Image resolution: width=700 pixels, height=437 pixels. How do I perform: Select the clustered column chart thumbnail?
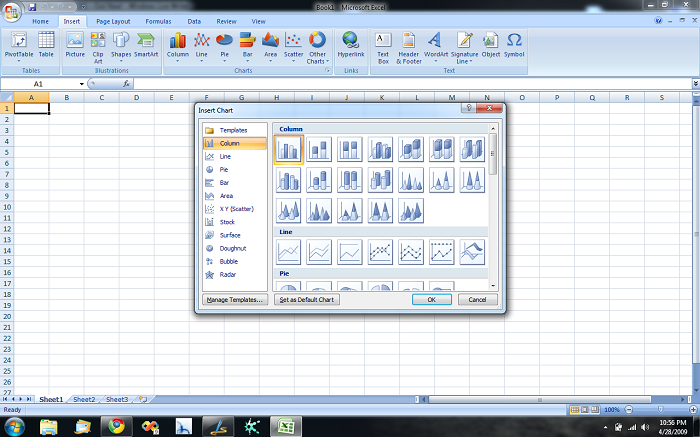(288, 149)
